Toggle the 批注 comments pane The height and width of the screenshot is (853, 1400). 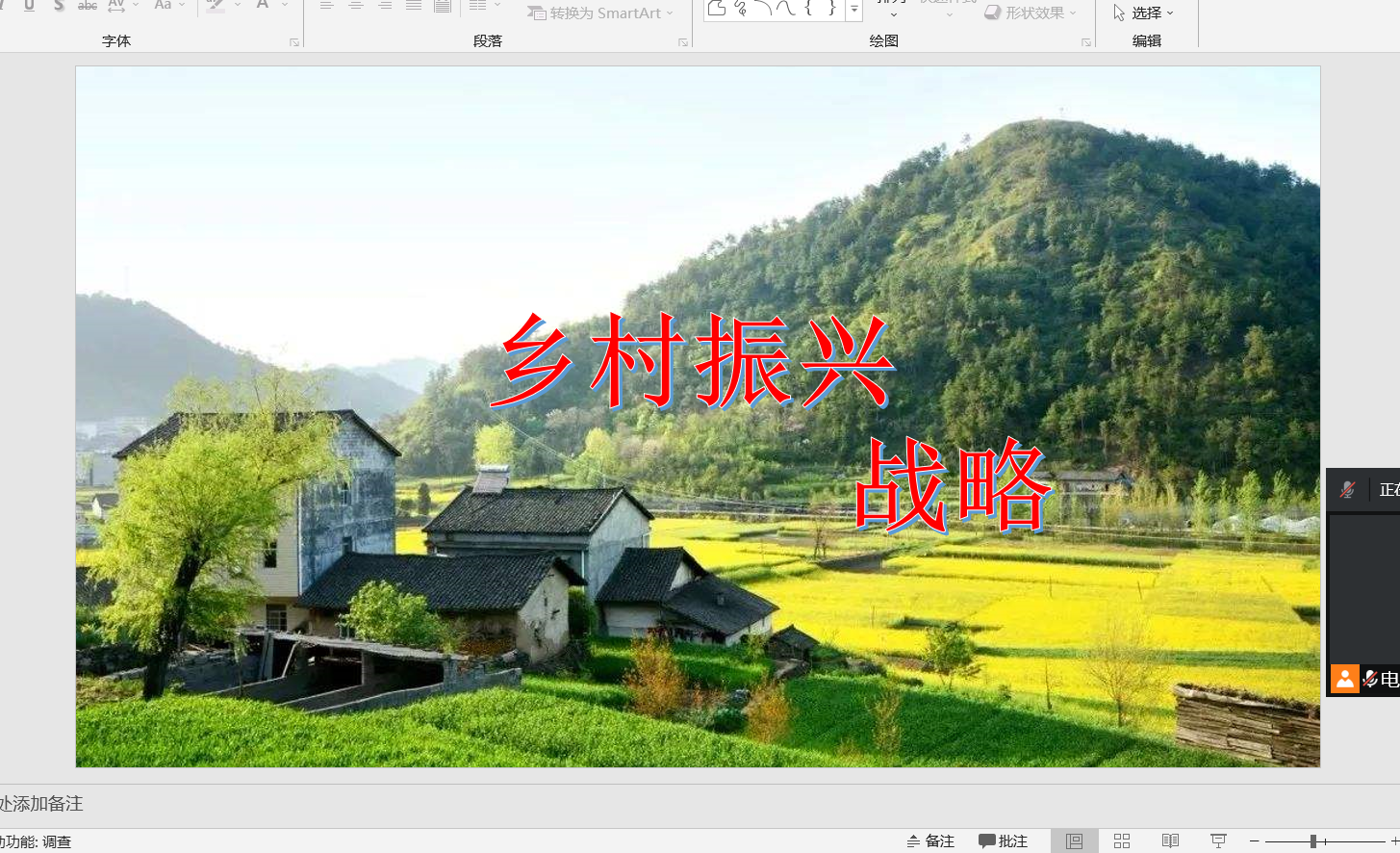[1003, 841]
